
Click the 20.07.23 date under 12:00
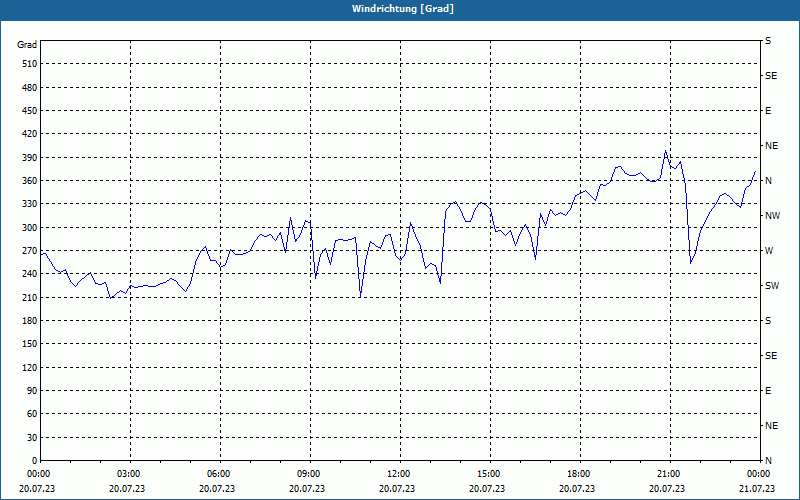(x=397, y=488)
